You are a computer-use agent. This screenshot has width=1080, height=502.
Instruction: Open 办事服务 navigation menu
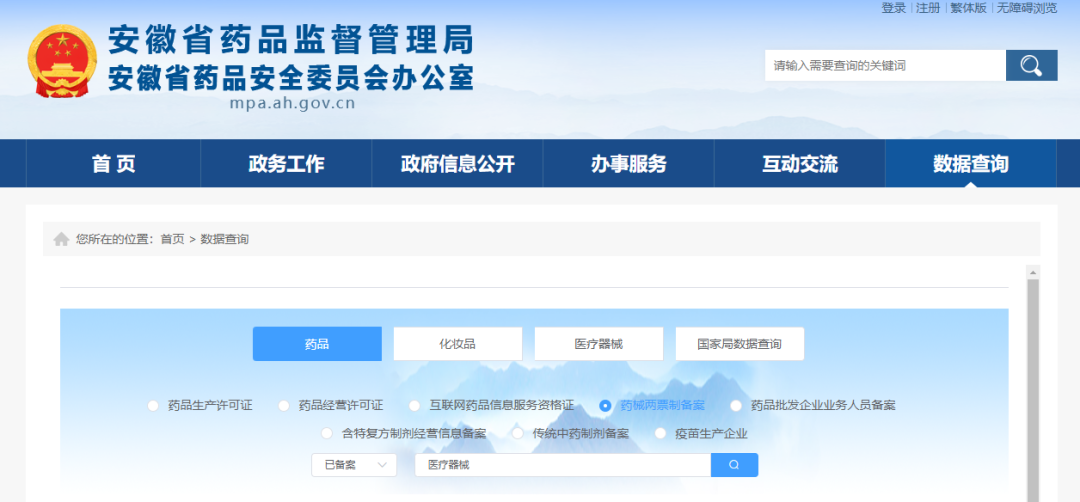(x=628, y=164)
